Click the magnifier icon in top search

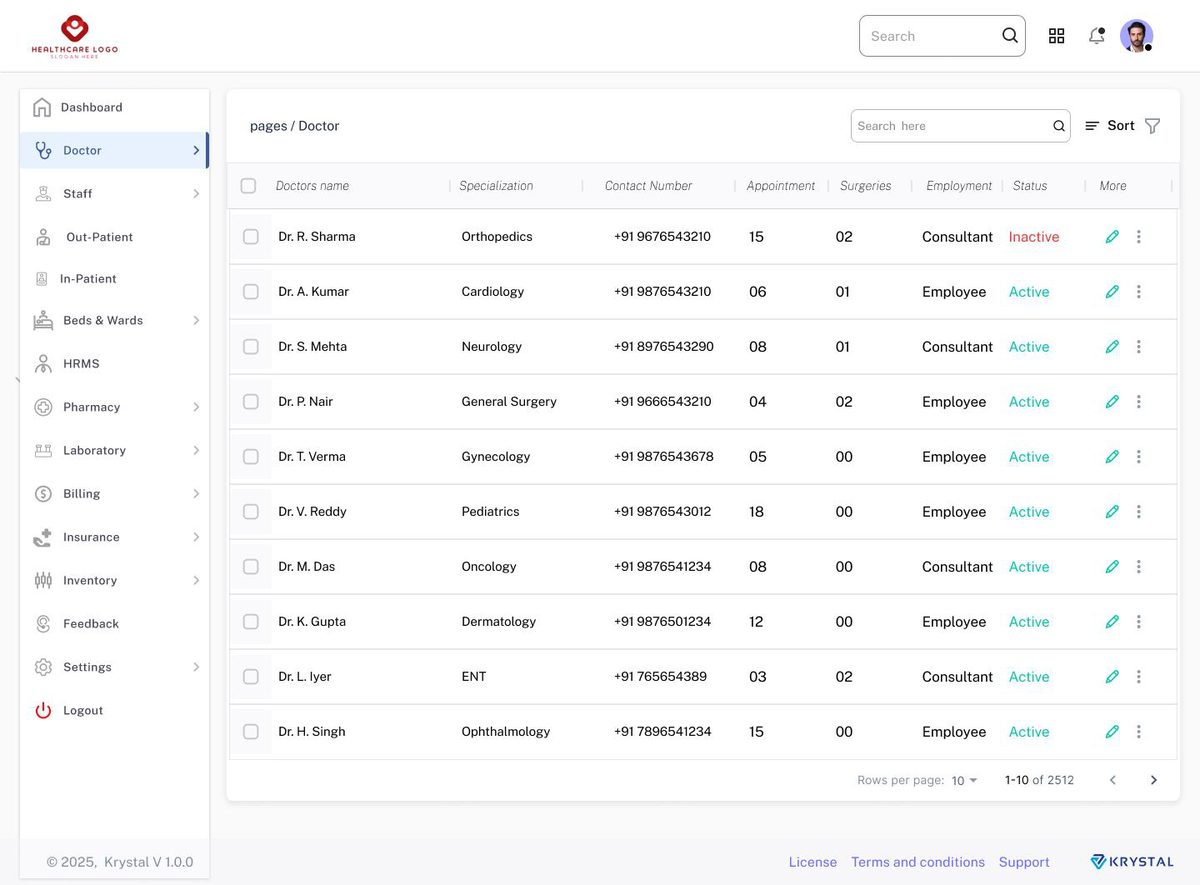[x=1010, y=36]
